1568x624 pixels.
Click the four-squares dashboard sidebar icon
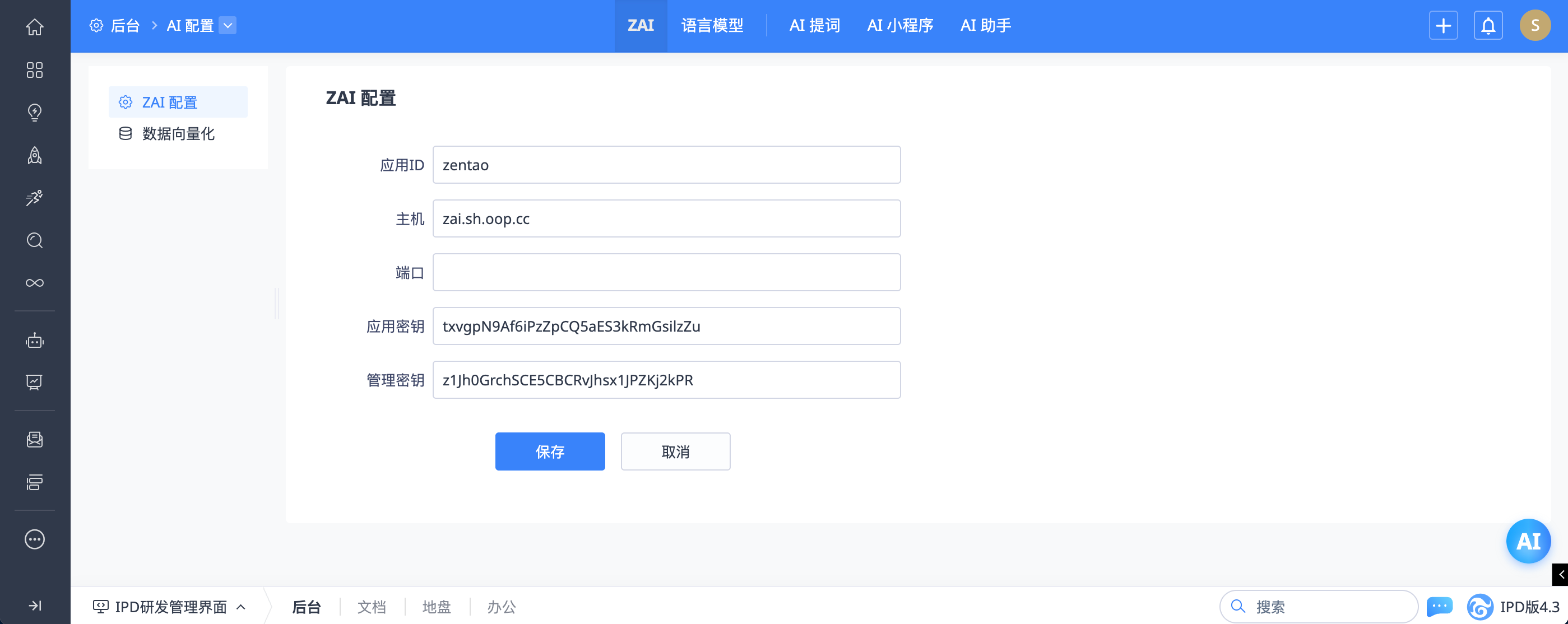[x=35, y=70]
